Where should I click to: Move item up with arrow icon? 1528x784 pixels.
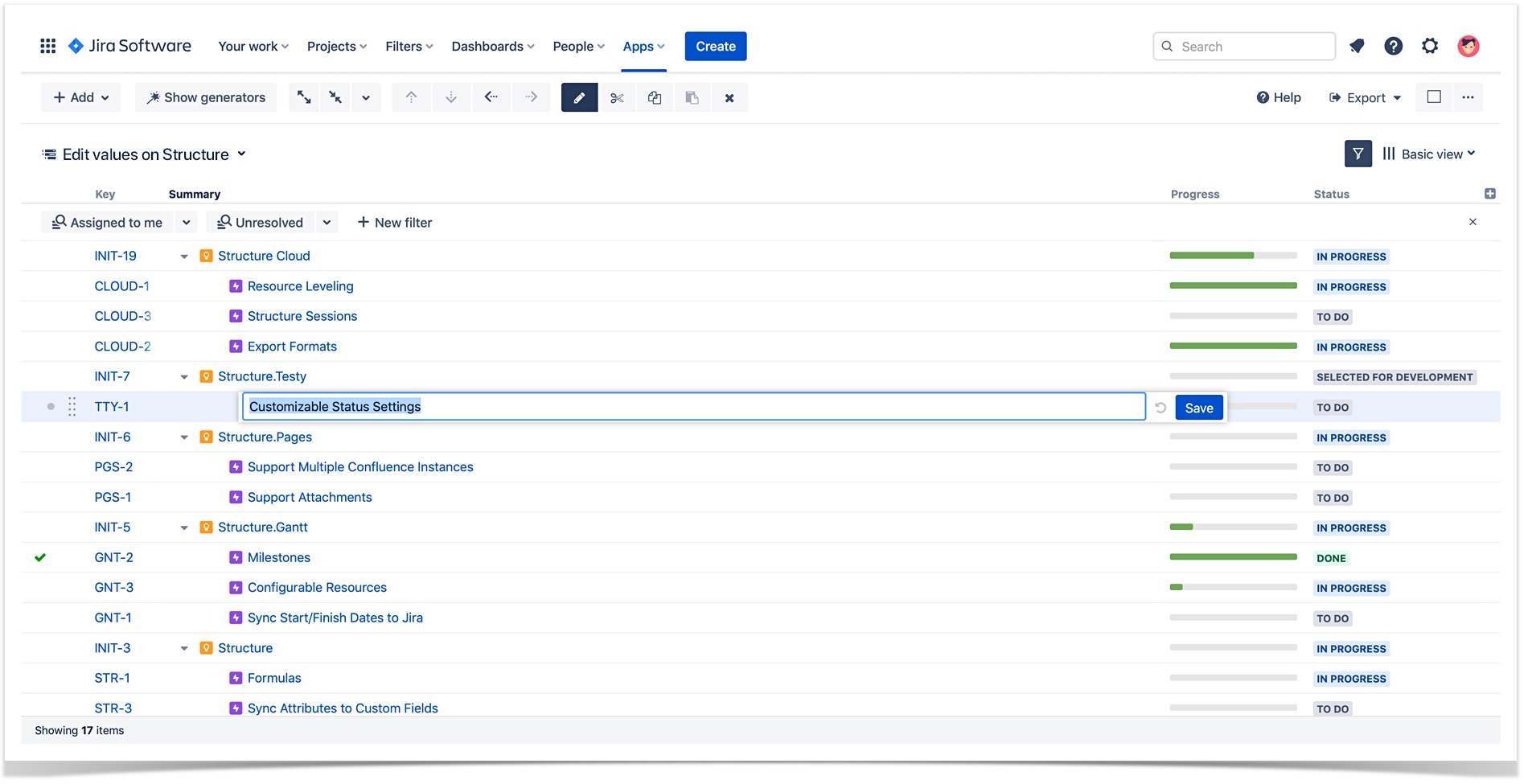click(x=411, y=97)
